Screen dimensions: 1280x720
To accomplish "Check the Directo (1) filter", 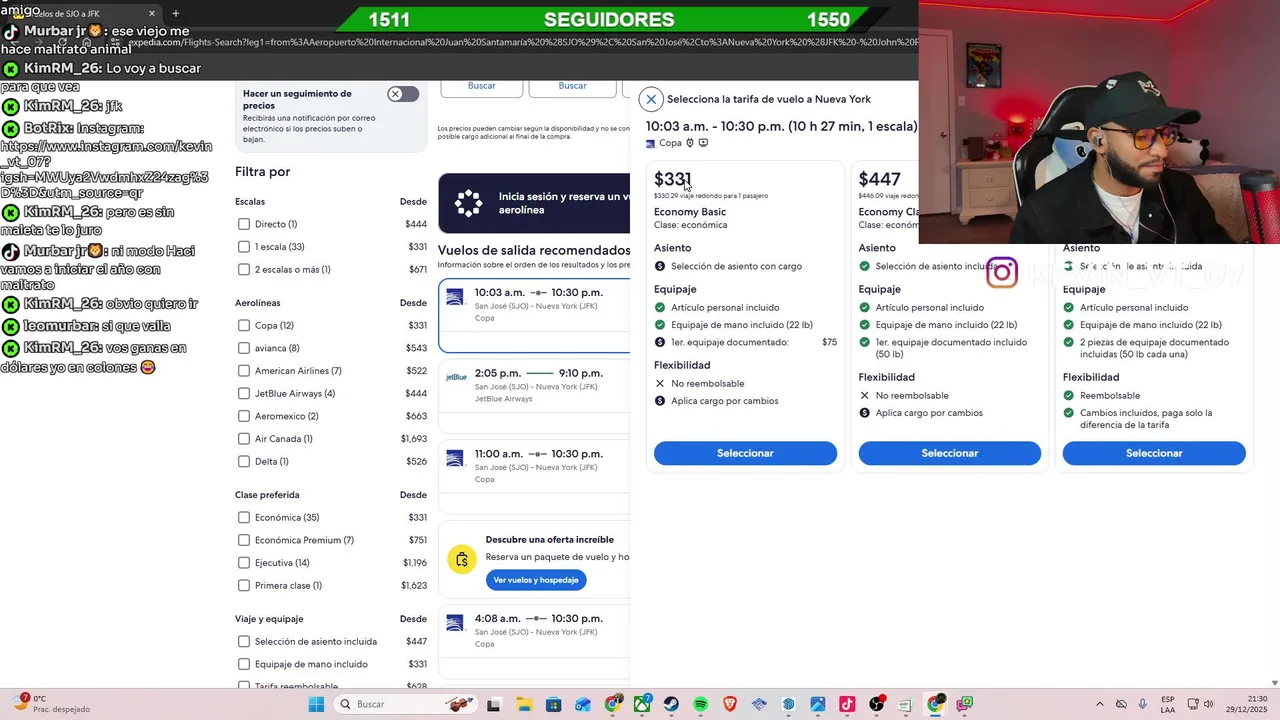I will [244, 224].
